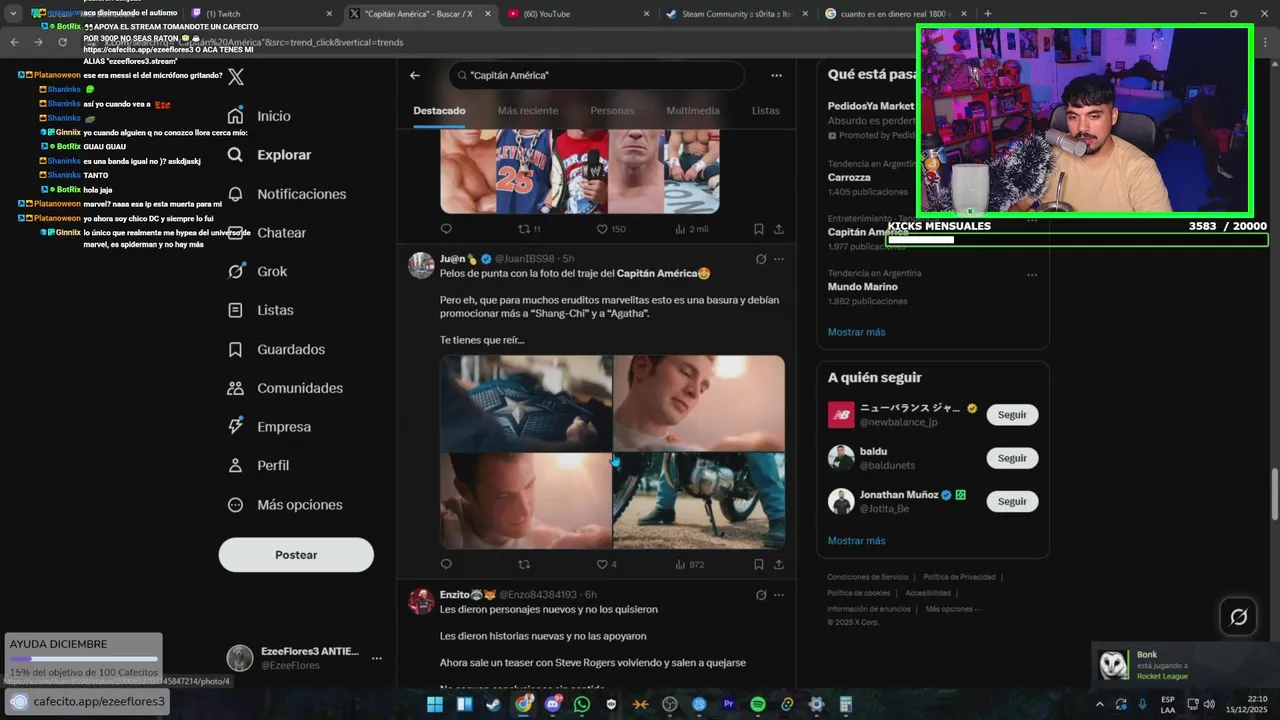Open the Captain America shield image

pyautogui.click(x=526, y=403)
